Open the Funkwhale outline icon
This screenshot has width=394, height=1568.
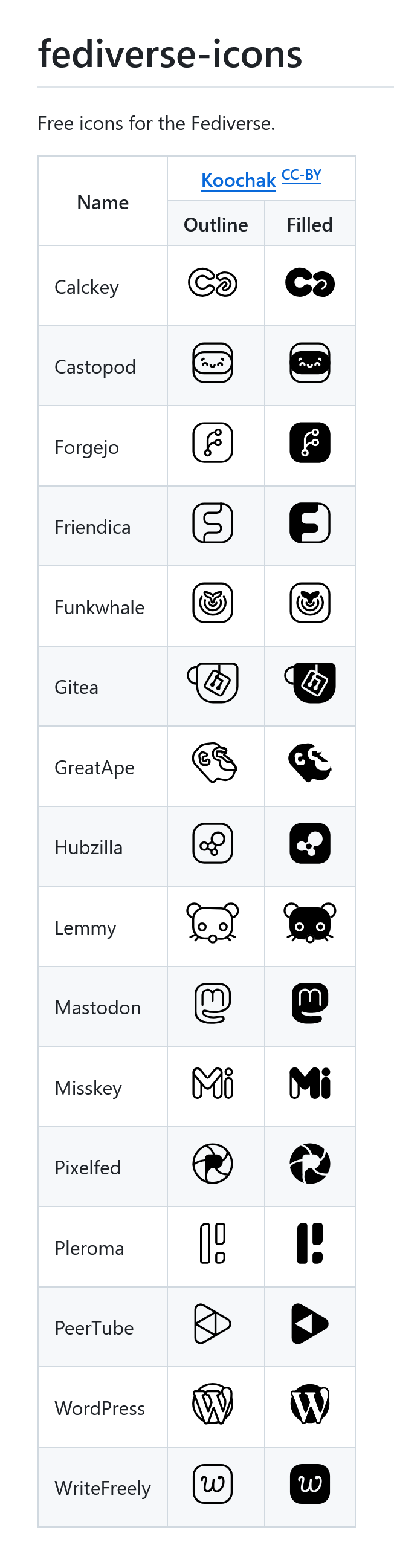click(213, 603)
